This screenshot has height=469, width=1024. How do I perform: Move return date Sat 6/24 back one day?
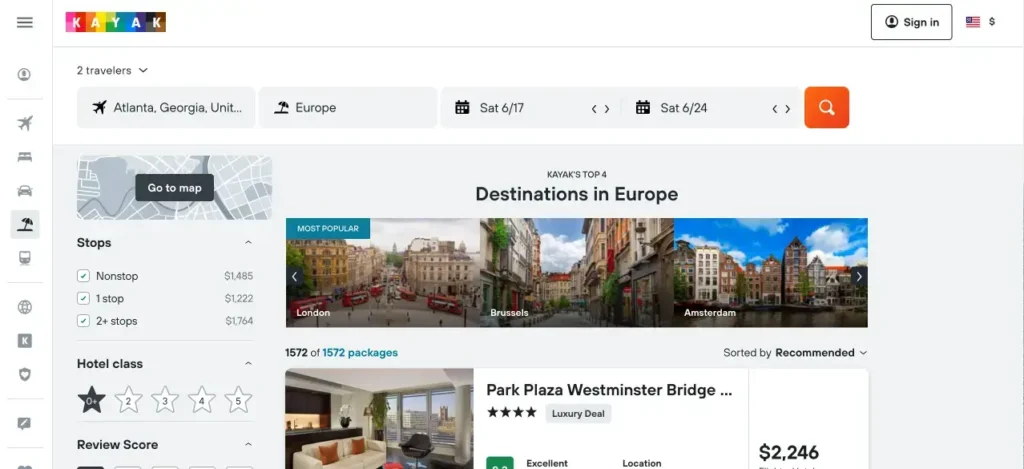pos(775,109)
